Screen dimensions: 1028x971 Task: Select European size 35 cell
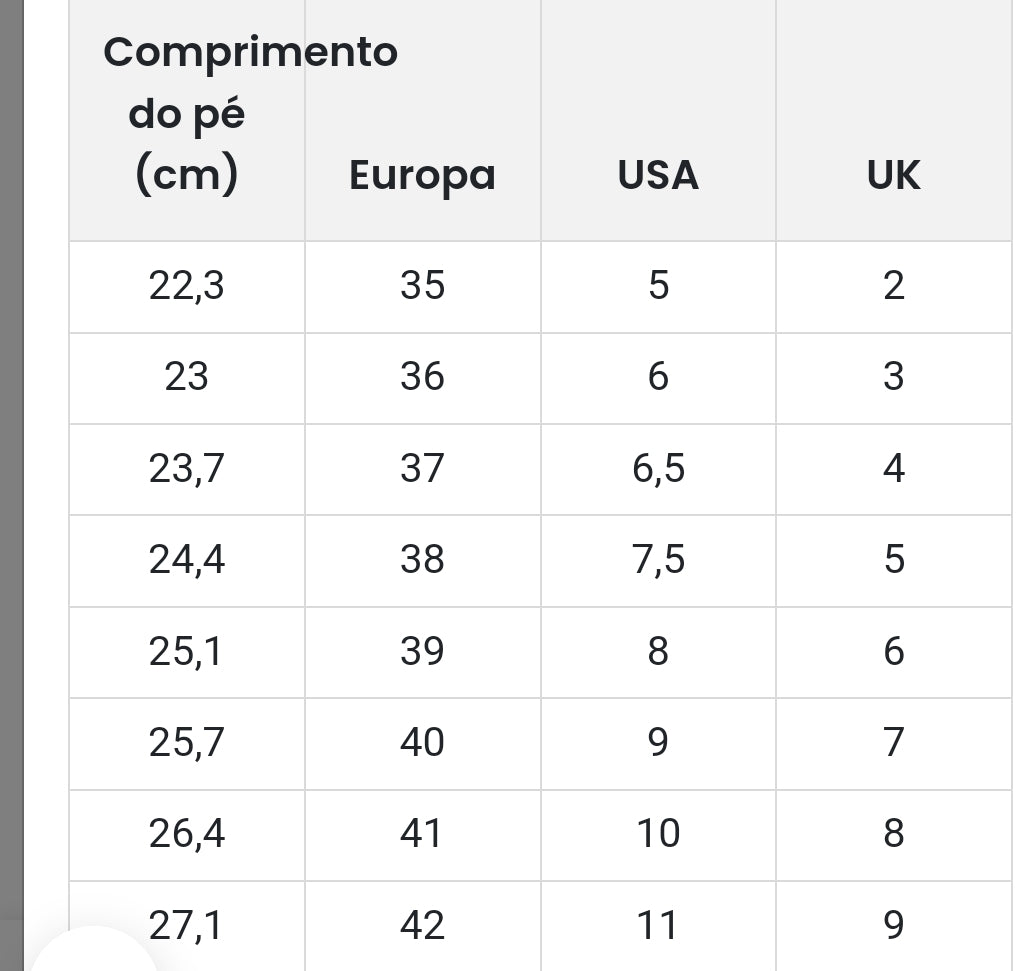click(x=422, y=286)
